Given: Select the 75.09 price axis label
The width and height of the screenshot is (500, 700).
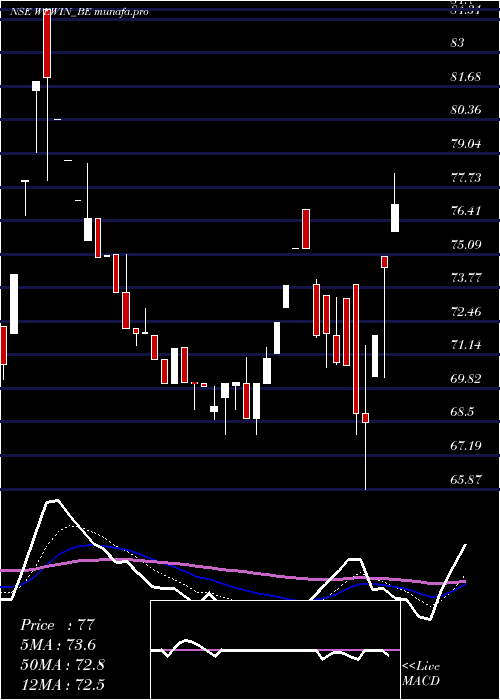Looking at the screenshot, I should pyautogui.click(x=466, y=245).
